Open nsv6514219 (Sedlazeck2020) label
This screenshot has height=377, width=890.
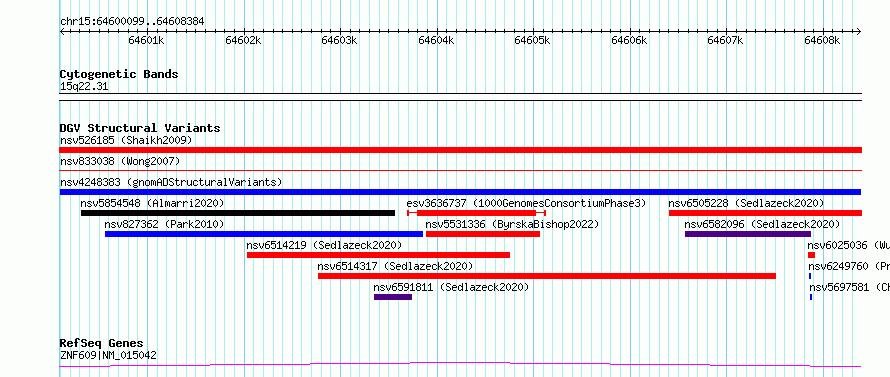tap(324, 245)
